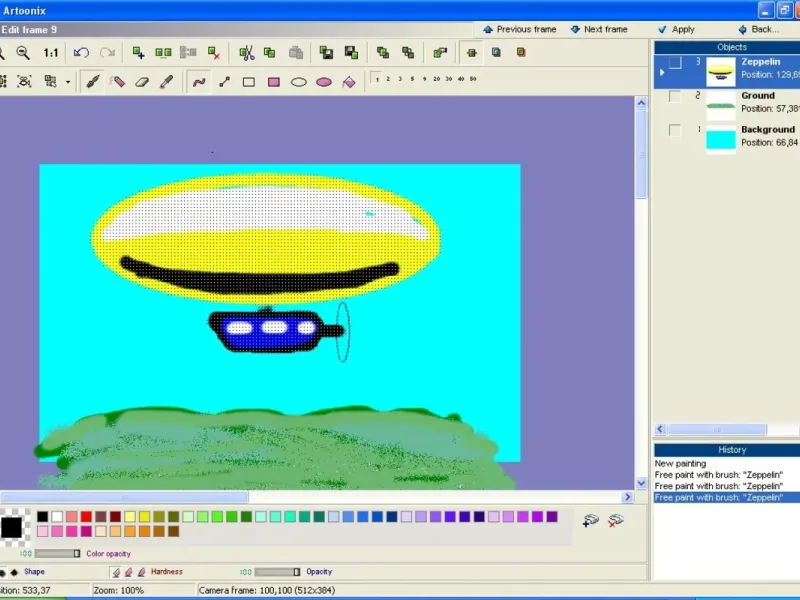Click canvas vertical scrollbar down arrow
This screenshot has height=600, width=800.
641,483
